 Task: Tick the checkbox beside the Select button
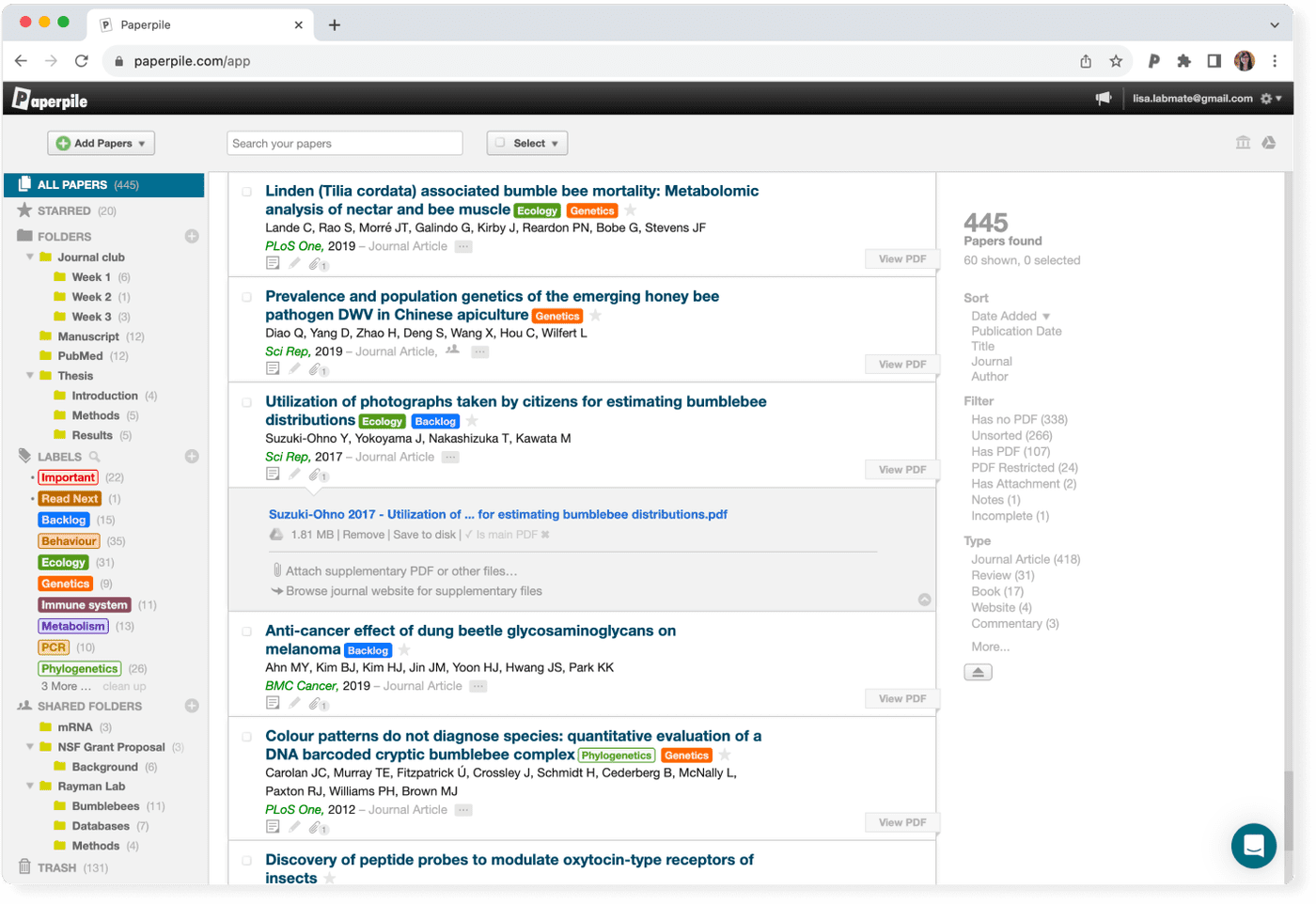500,142
